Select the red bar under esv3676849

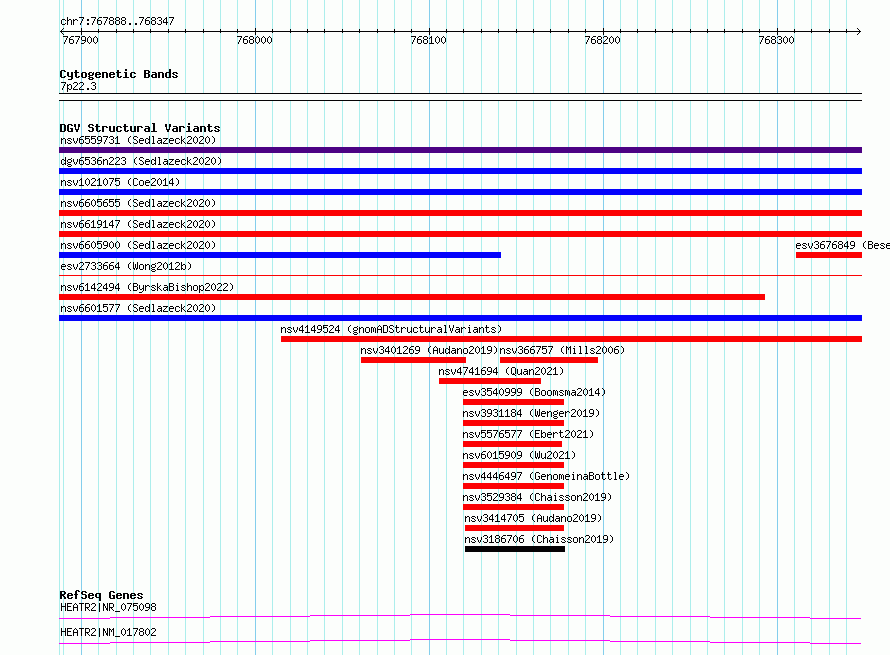coord(829,255)
